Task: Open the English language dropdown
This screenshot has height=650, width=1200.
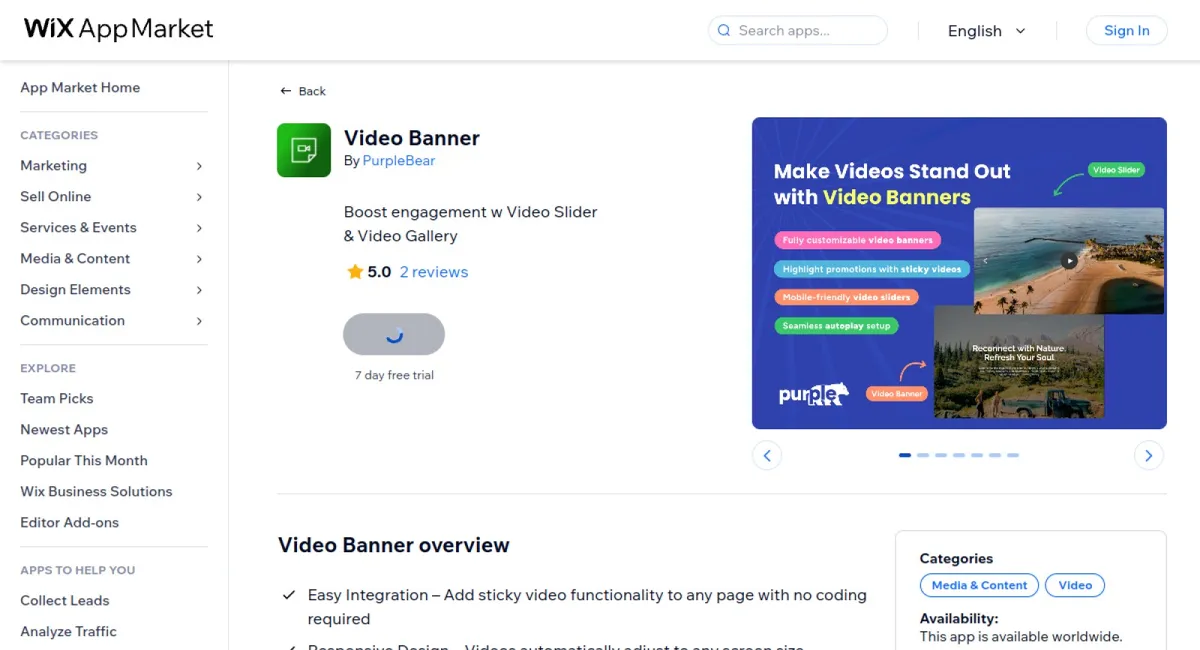Action: (x=986, y=31)
